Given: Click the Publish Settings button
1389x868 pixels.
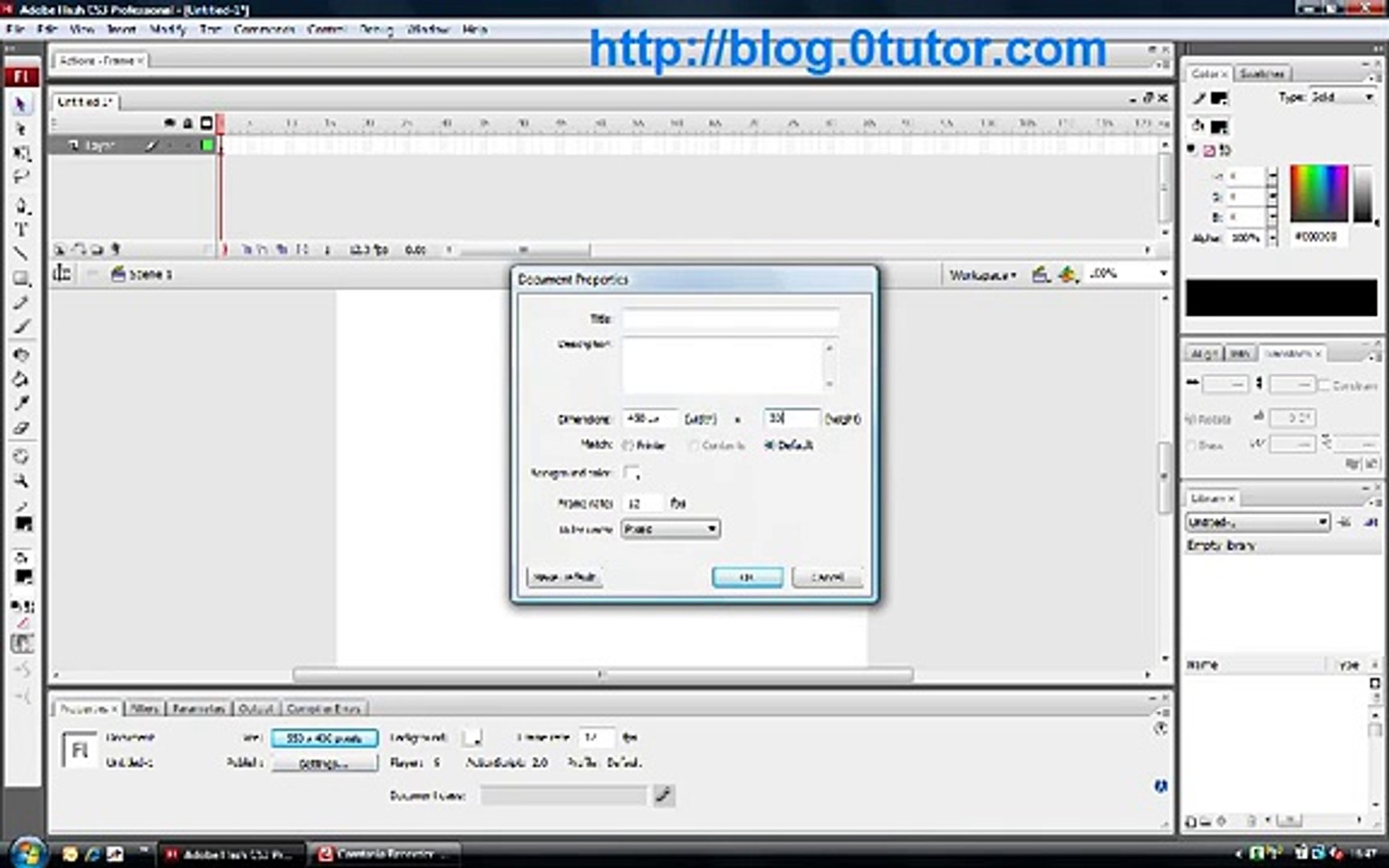Looking at the screenshot, I should click(324, 764).
